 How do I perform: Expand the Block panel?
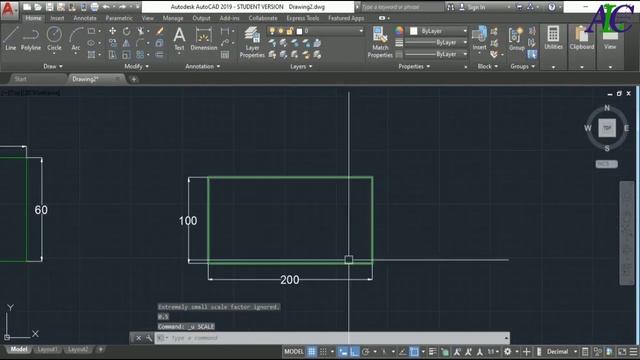pyautogui.click(x=488, y=66)
